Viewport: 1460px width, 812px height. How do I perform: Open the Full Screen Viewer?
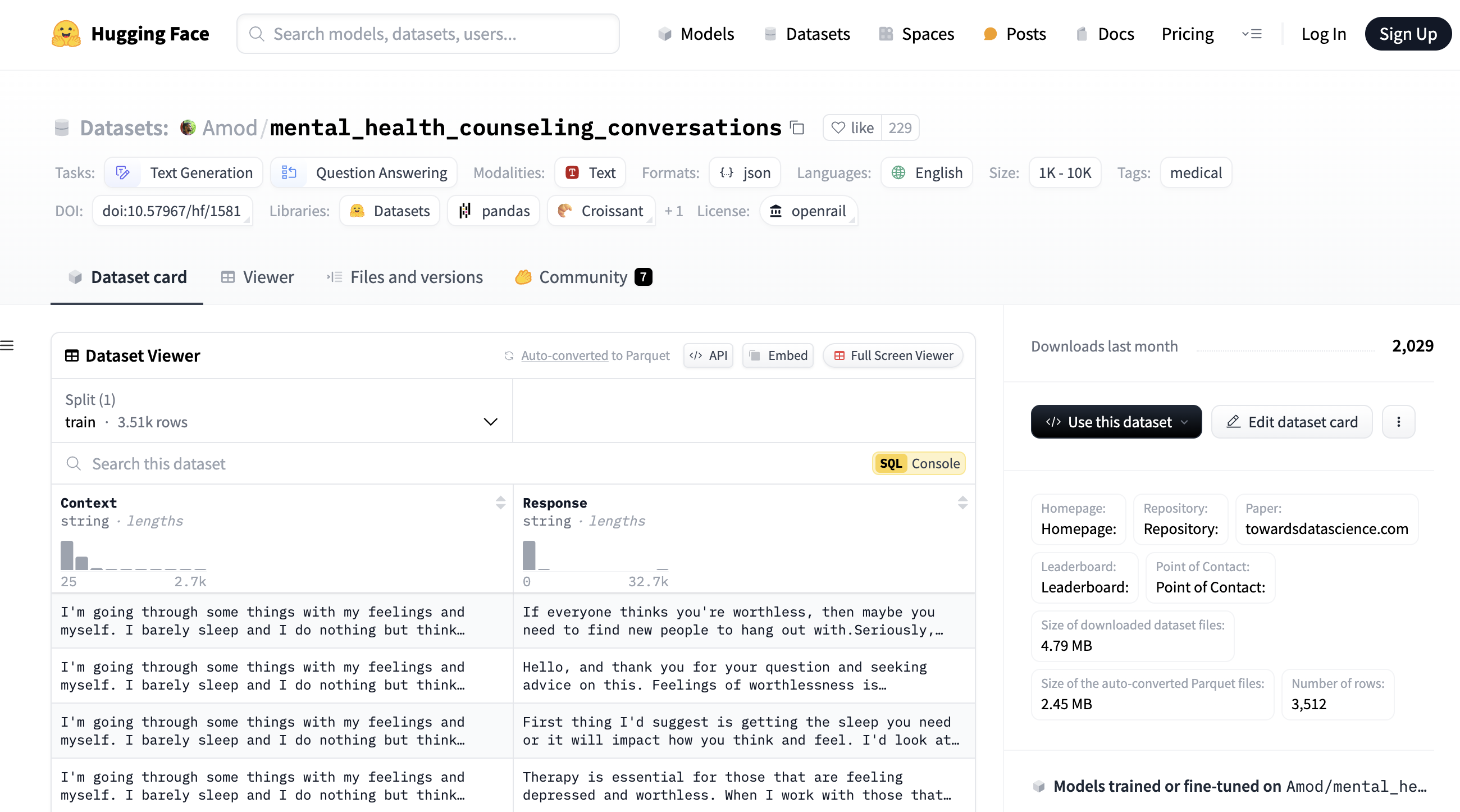click(893, 355)
